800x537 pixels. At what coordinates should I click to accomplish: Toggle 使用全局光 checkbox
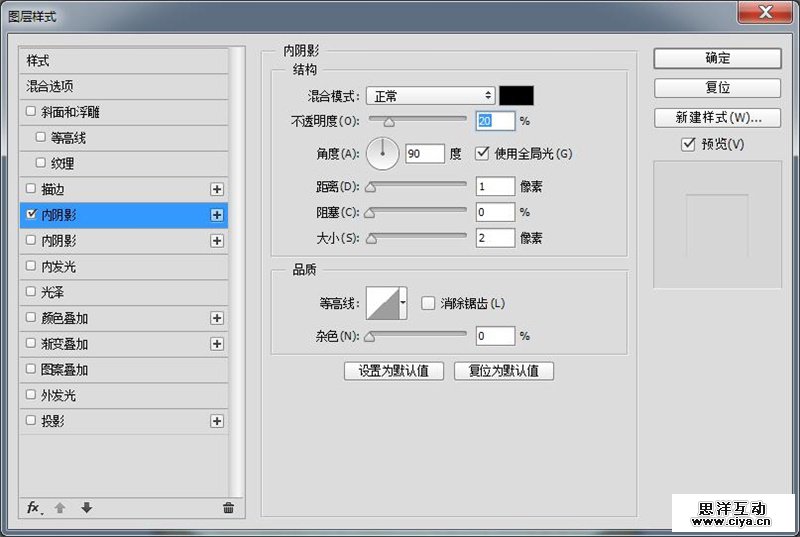(482, 153)
